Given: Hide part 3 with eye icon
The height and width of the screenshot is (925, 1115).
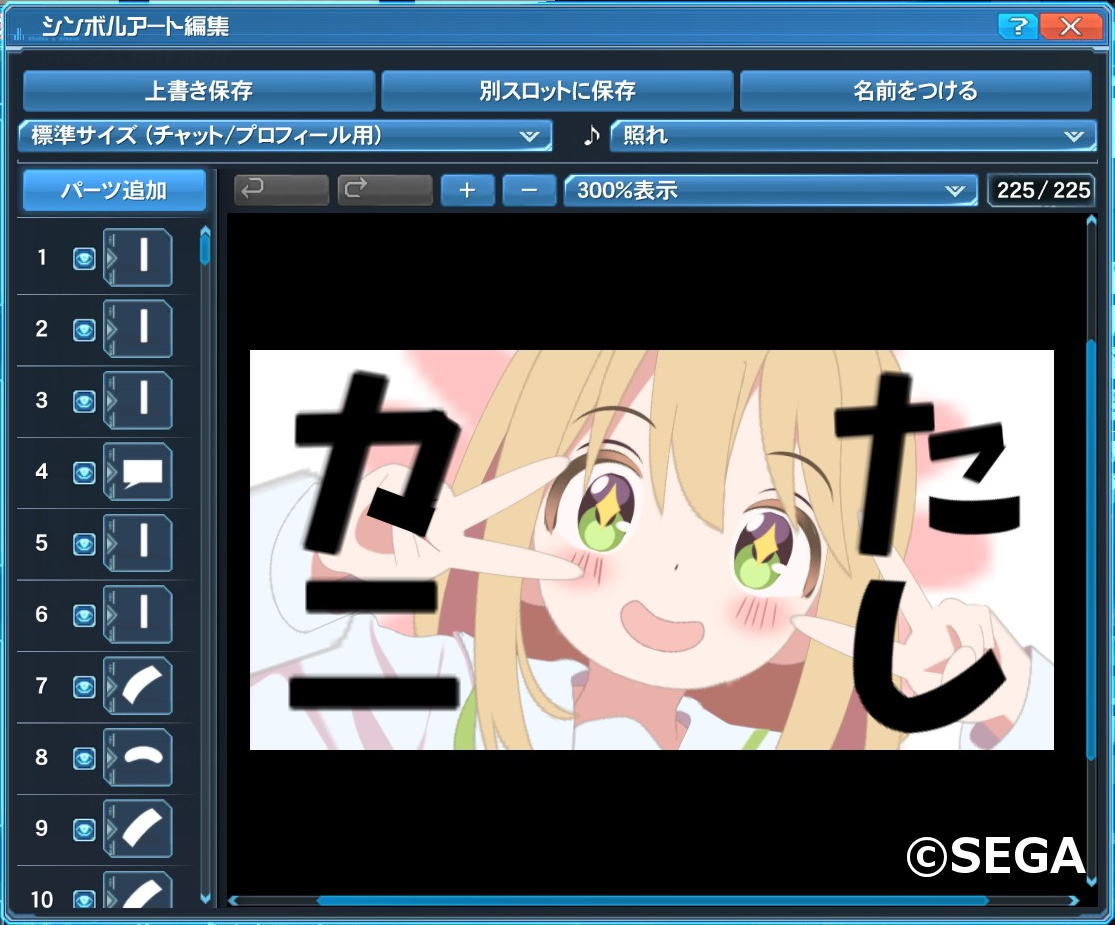Looking at the screenshot, I should [x=84, y=401].
